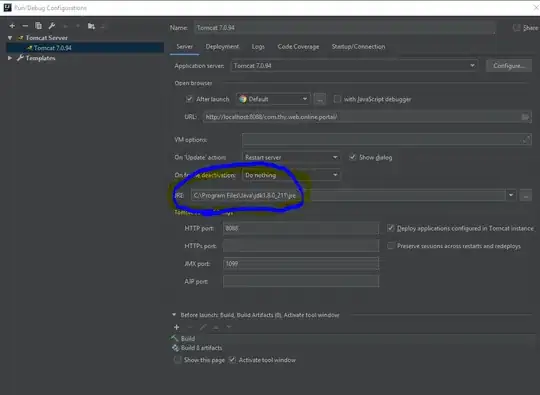Image resolution: width=540 pixels, height=395 pixels.
Task: Copy configuration using duplicate icon
Action: point(38,26)
